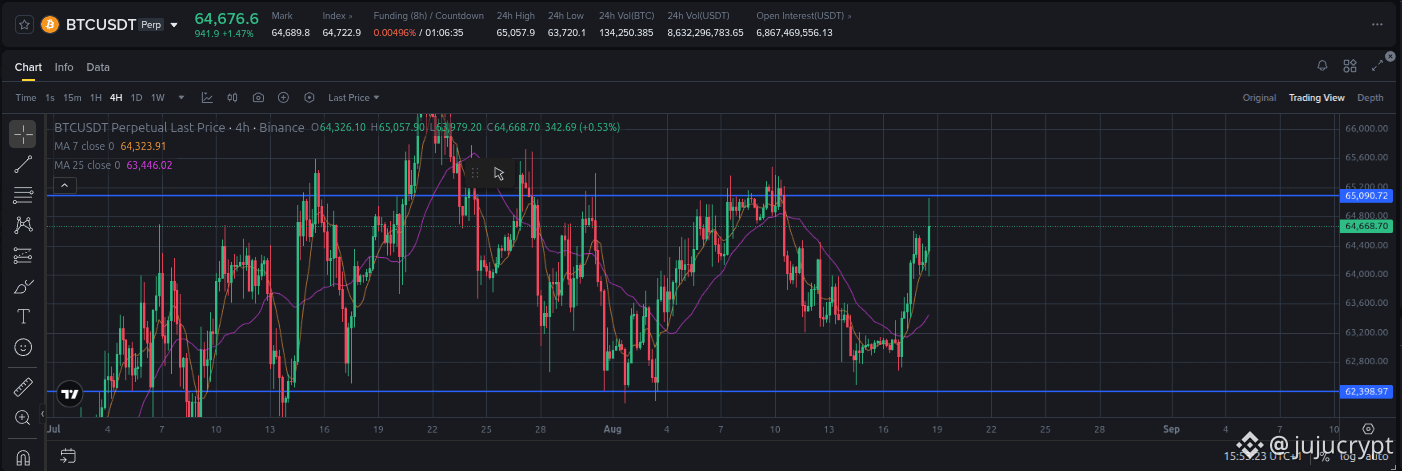Collapse the indicator legend chevron
This screenshot has height=471, width=1402.
(64, 185)
